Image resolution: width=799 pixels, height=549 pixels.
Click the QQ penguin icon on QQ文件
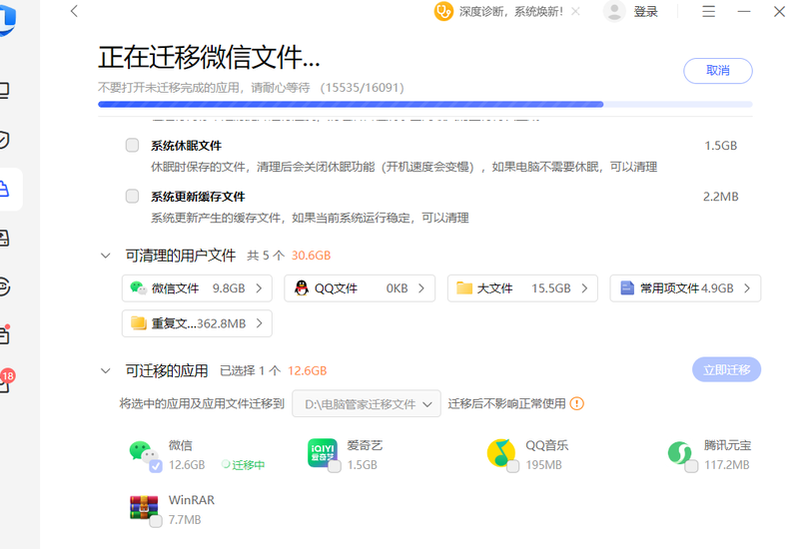(x=302, y=288)
